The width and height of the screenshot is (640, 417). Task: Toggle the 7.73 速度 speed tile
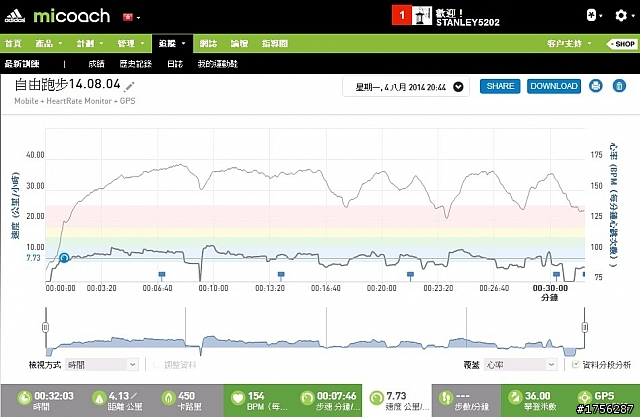(x=397, y=400)
